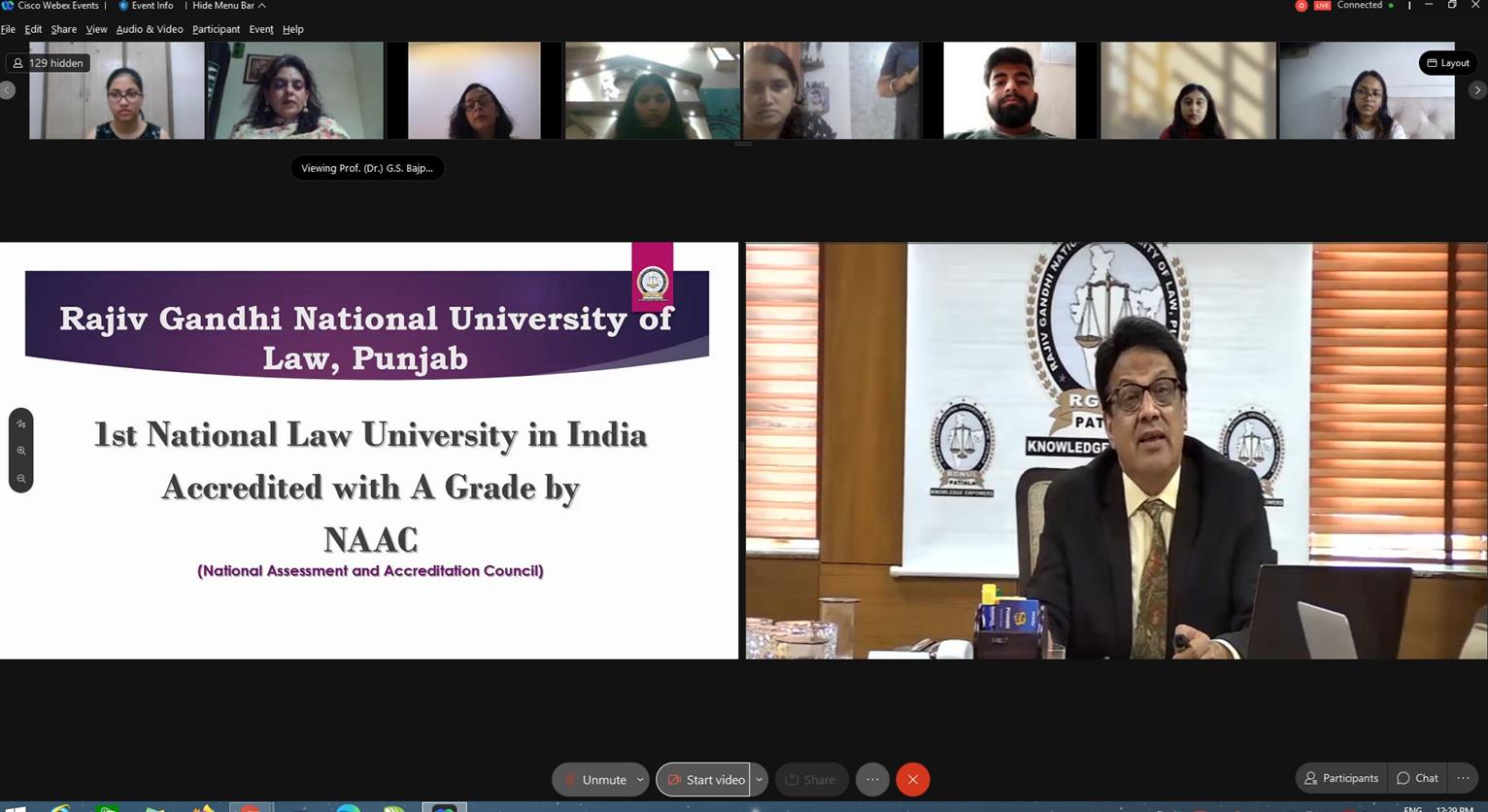
Task: Click the main speaker video feed
Action: [x=1116, y=451]
